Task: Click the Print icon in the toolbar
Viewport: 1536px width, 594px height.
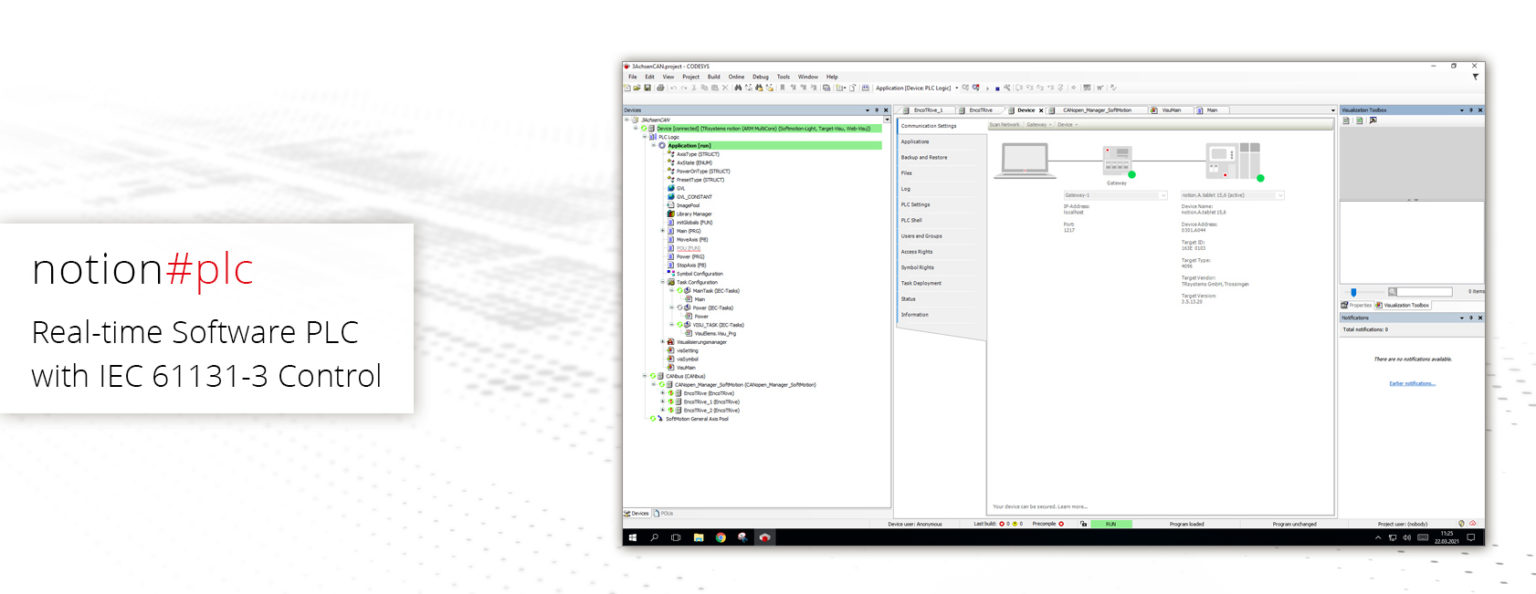Action: pos(660,88)
